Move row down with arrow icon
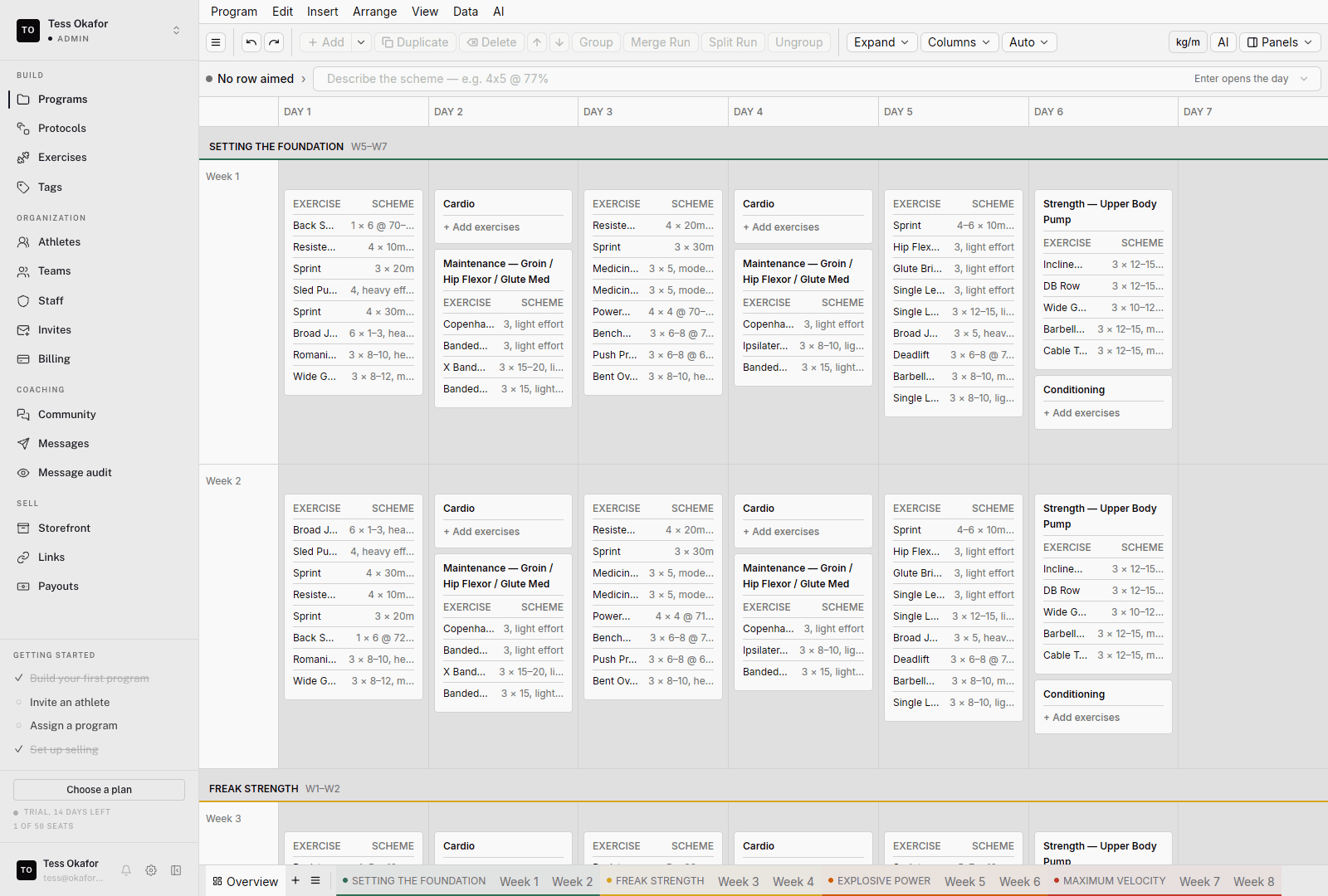 tap(560, 42)
